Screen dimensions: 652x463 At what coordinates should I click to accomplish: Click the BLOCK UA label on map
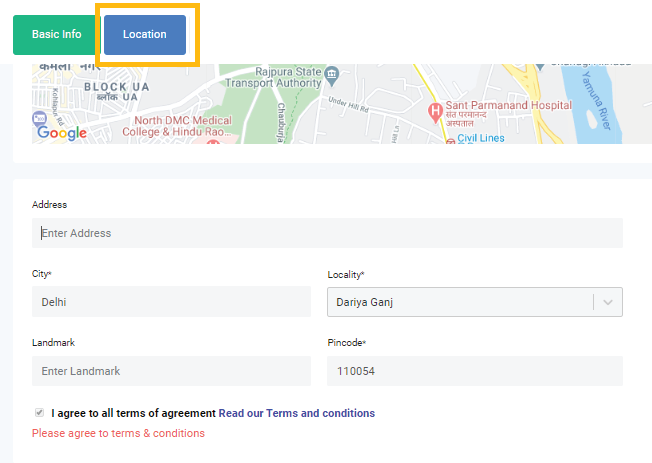(116, 87)
